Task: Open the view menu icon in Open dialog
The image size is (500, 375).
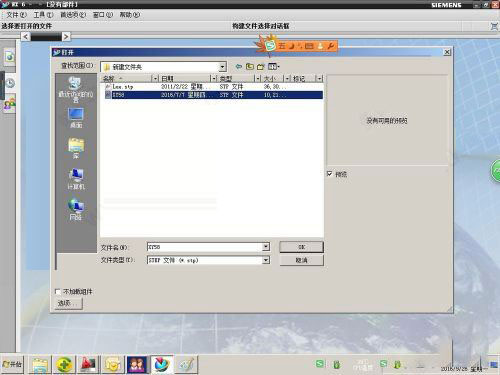Action: [274, 66]
